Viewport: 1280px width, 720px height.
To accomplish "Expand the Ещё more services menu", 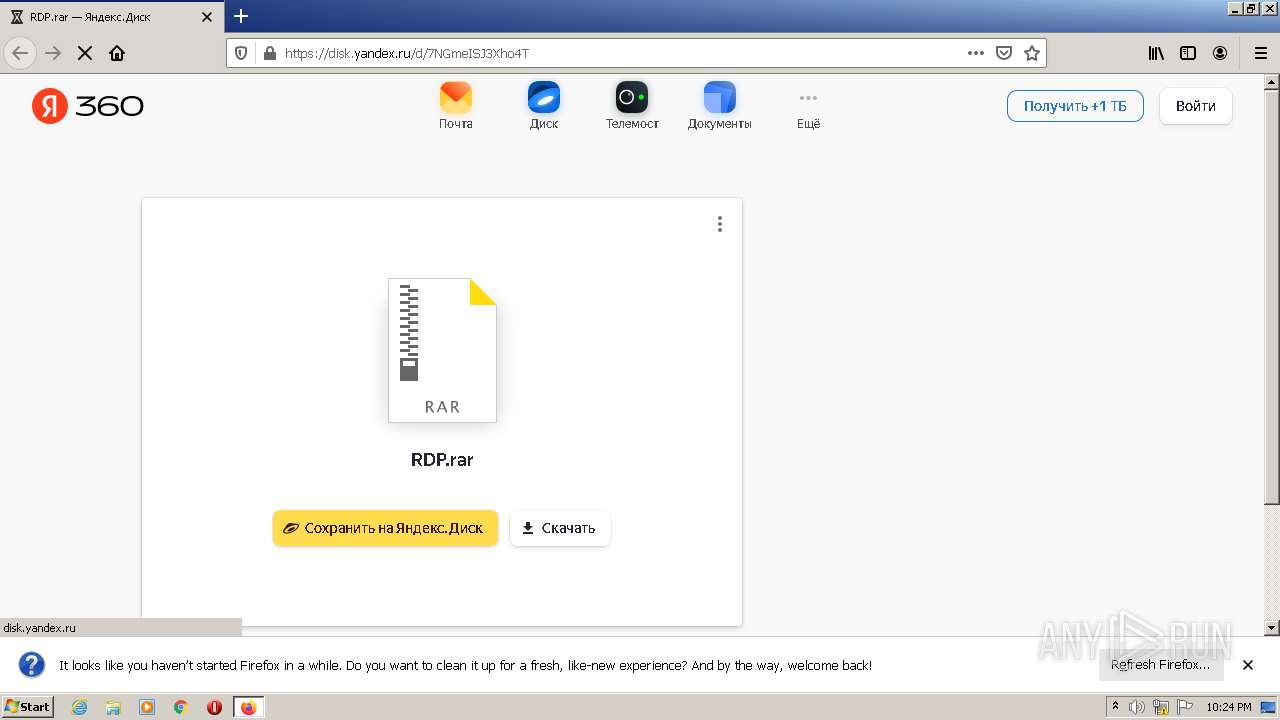I will pyautogui.click(x=808, y=106).
